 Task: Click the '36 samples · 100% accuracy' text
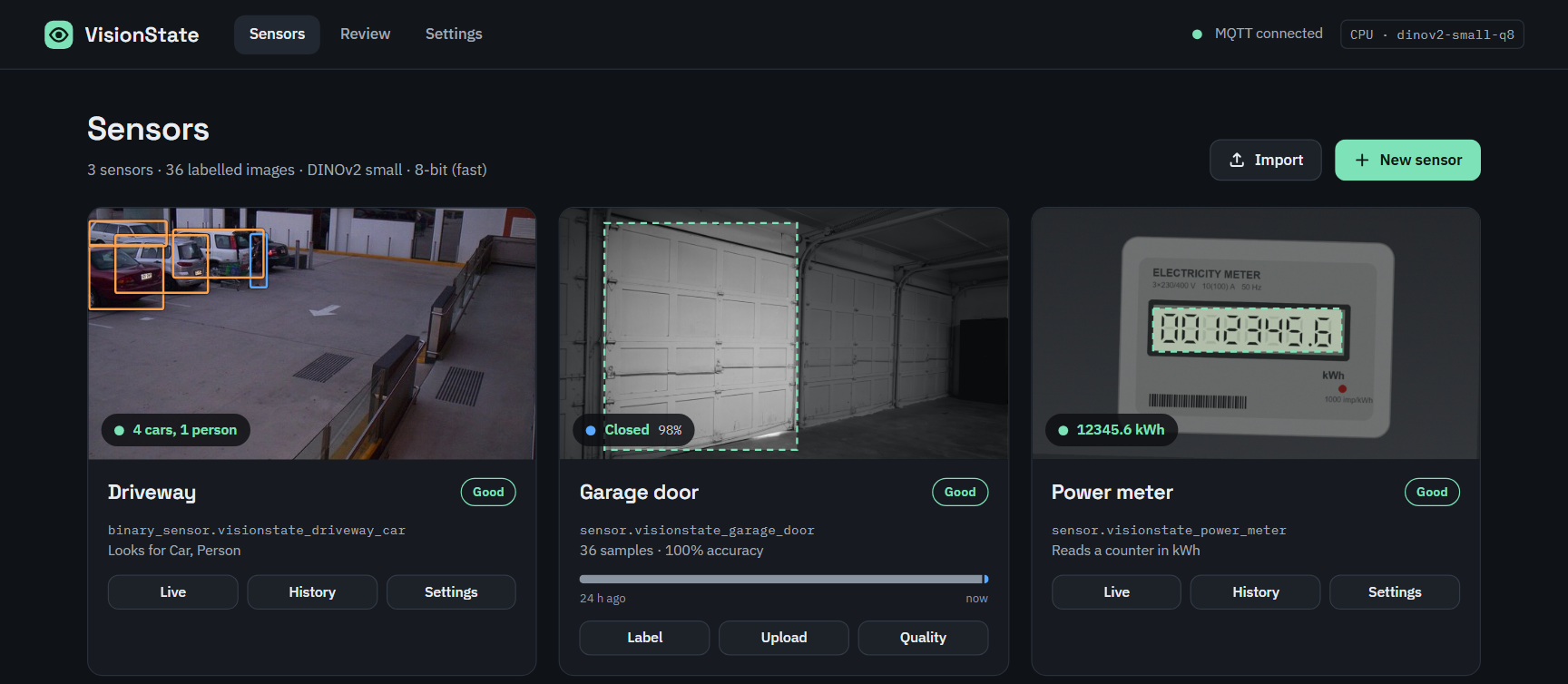[671, 551]
